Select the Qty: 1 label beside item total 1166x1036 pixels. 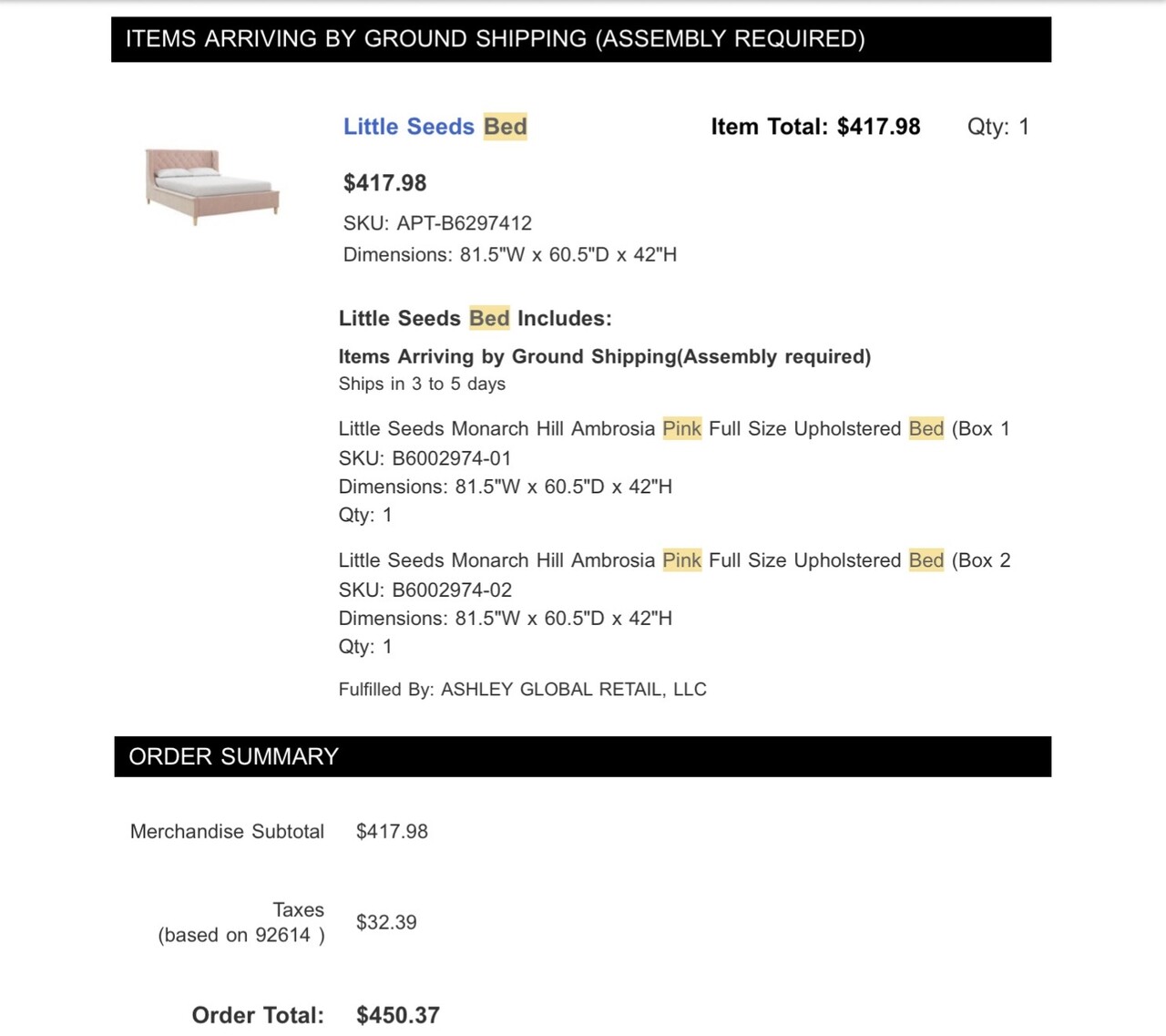[997, 127]
